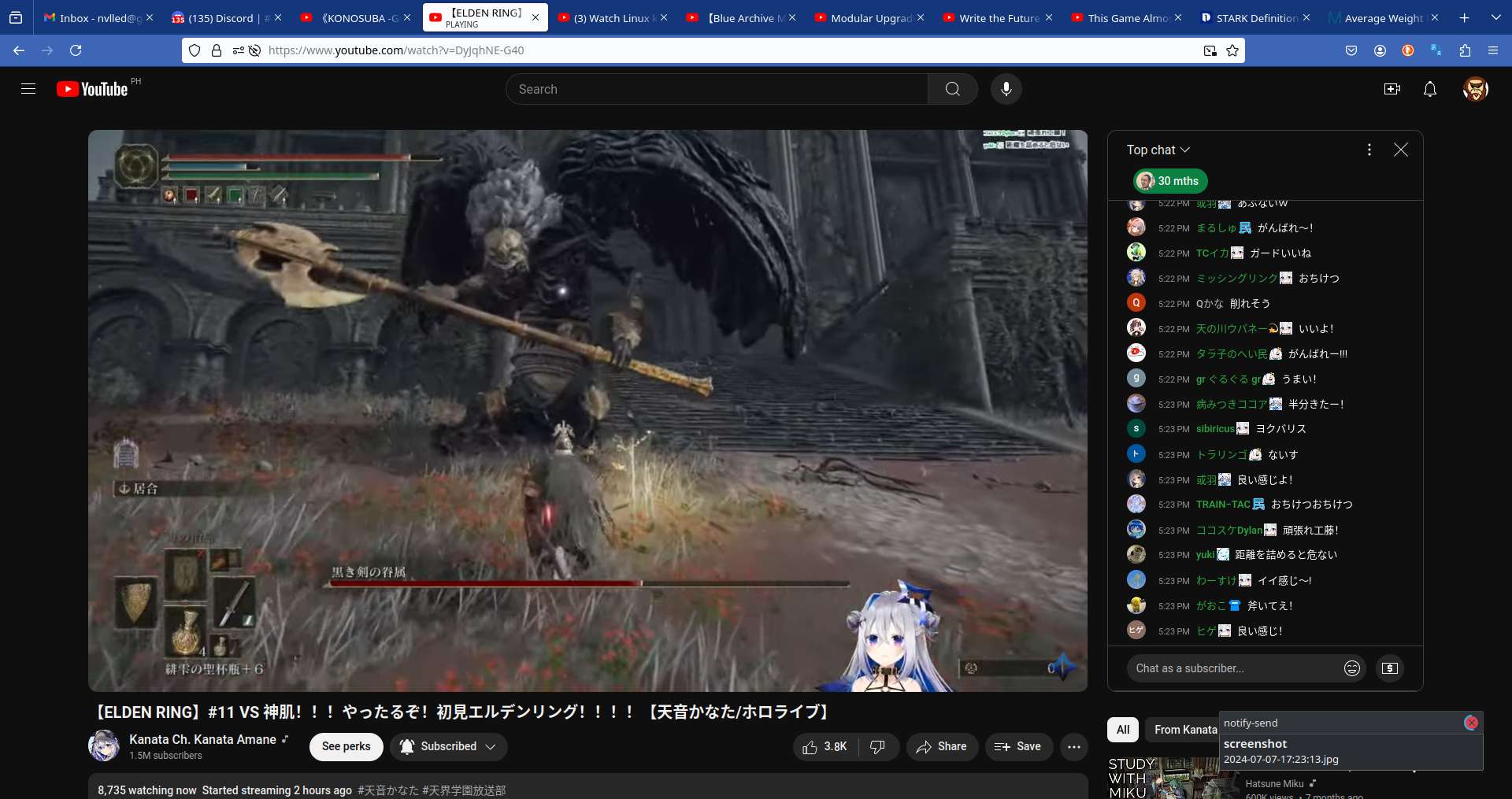This screenshot has height=799, width=1512.
Task: Open Firefox account icon in toolbar
Action: [1380, 50]
